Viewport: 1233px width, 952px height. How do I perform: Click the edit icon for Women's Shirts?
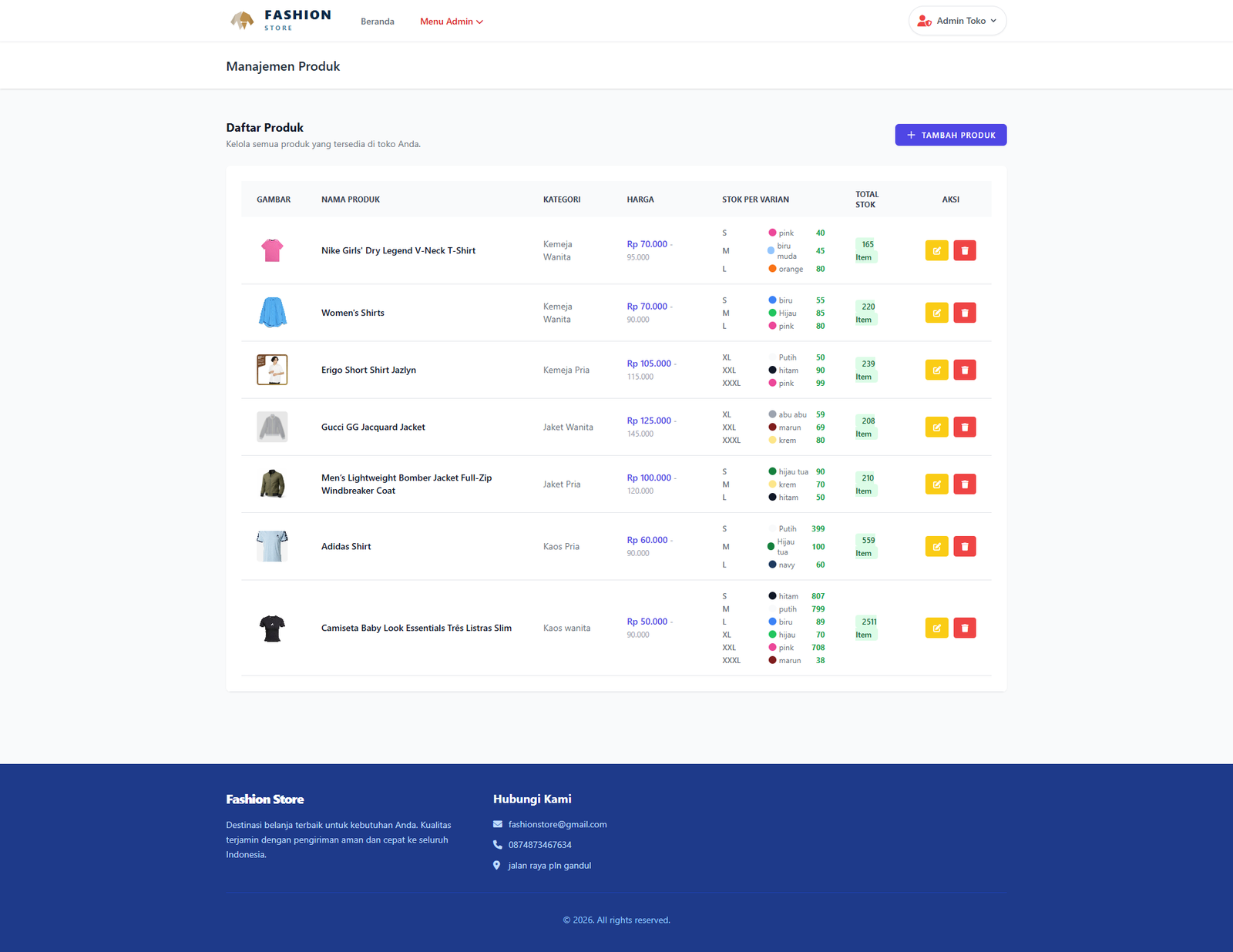pos(936,313)
